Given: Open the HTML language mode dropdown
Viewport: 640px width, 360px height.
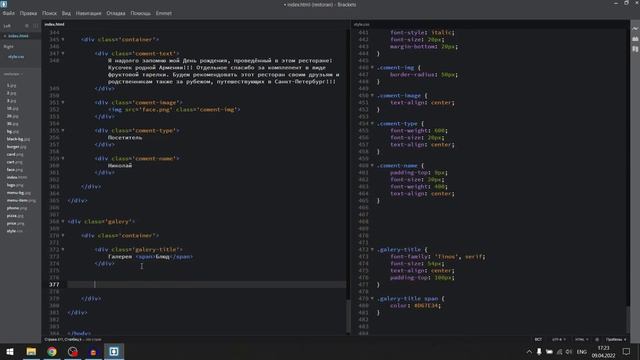Looking at the screenshot, I should [581, 340].
